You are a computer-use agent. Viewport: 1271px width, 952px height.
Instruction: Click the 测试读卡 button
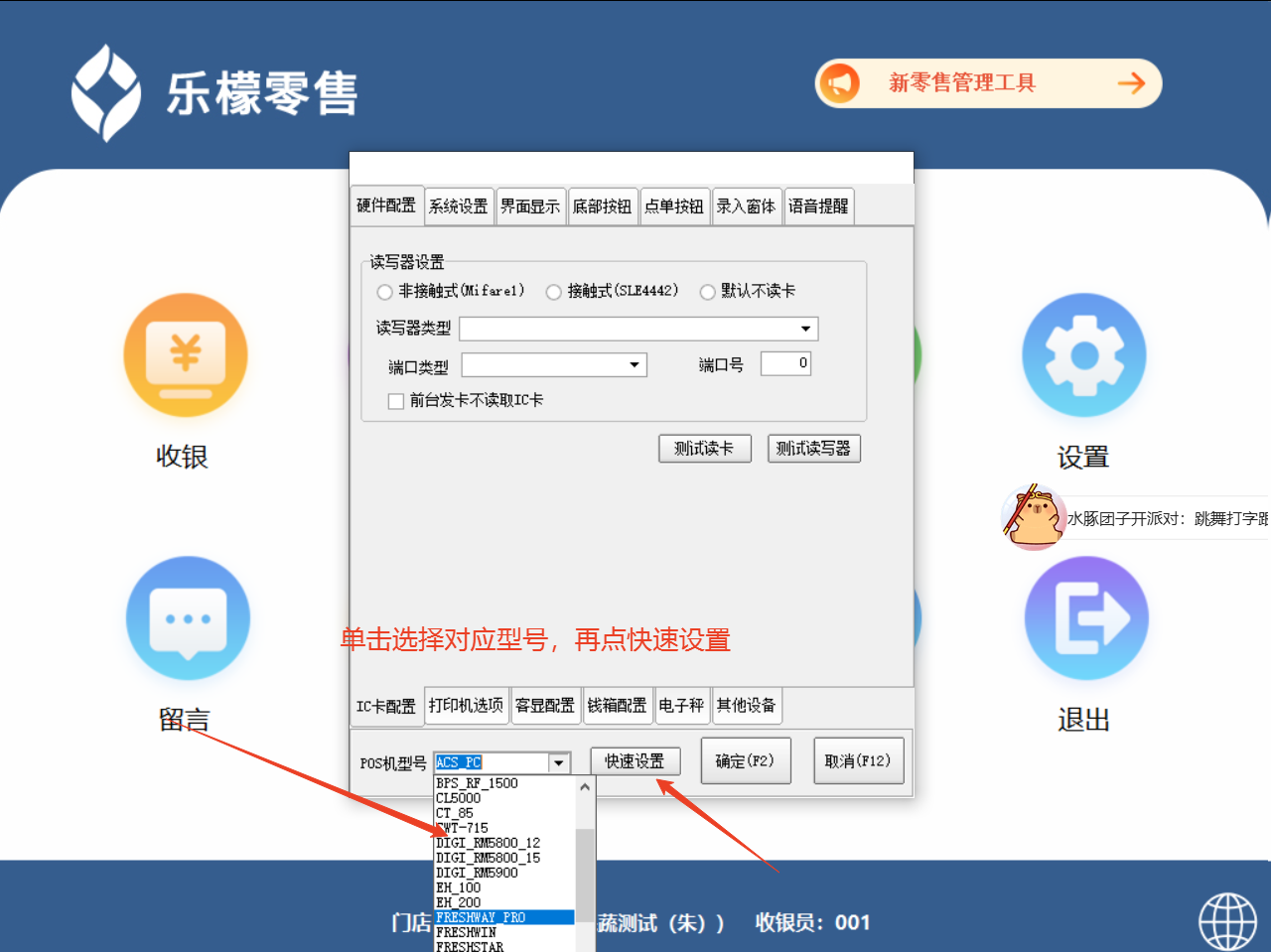click(x=705, y=449)
